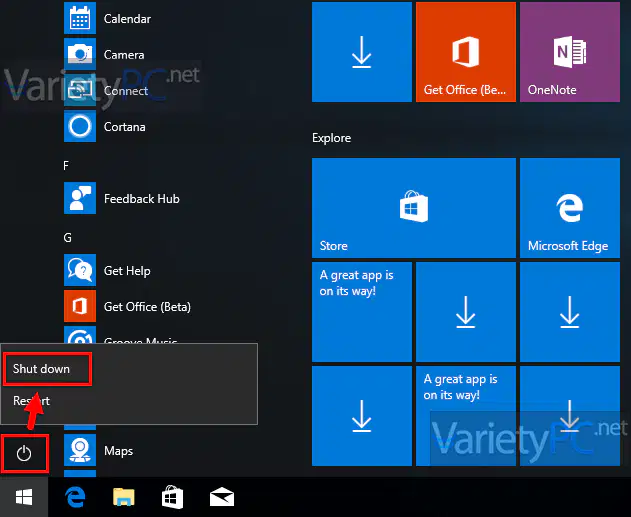631x517 pixels.
Task: Open the OneNote tile
Action: (569, 52)
